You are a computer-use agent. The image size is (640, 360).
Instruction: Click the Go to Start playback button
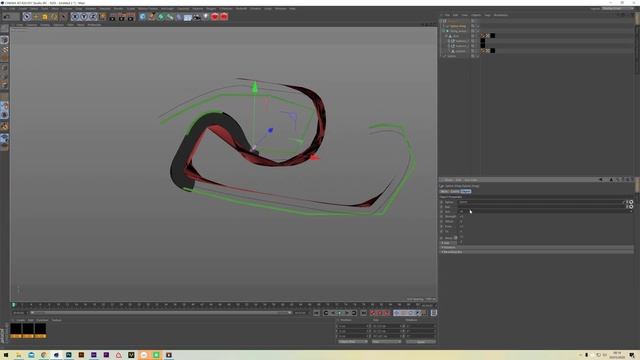316,313
